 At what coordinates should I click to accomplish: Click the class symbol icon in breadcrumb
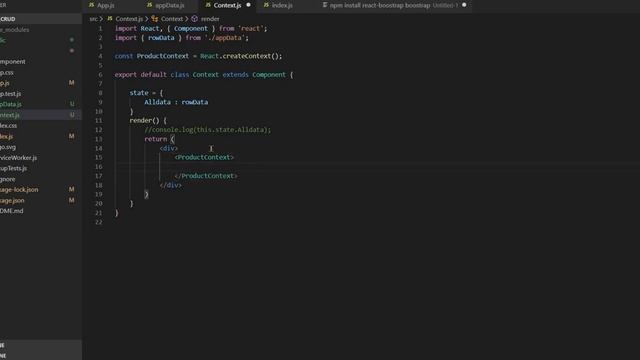155,19
